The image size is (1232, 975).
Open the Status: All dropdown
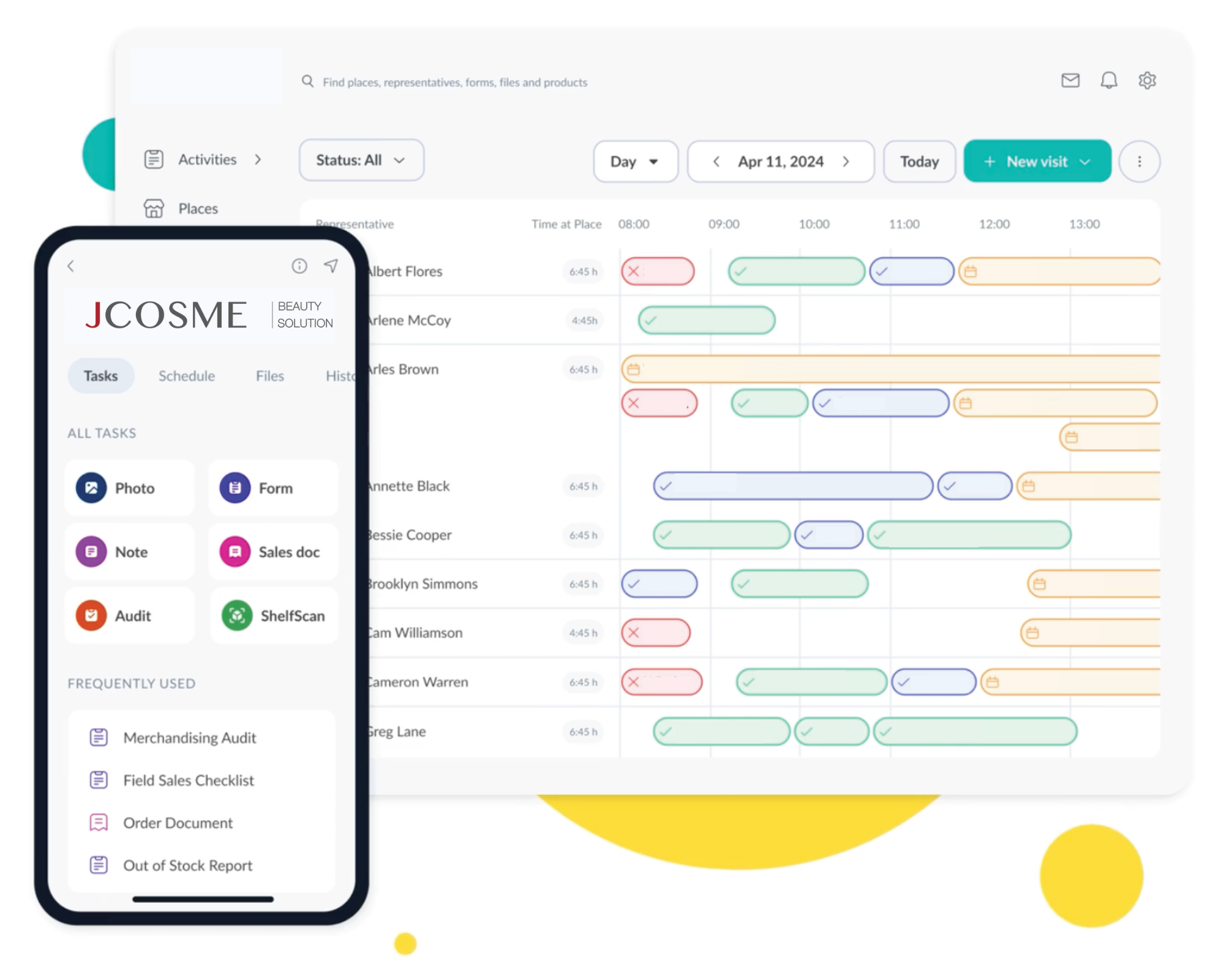click(x=361, y=160)
